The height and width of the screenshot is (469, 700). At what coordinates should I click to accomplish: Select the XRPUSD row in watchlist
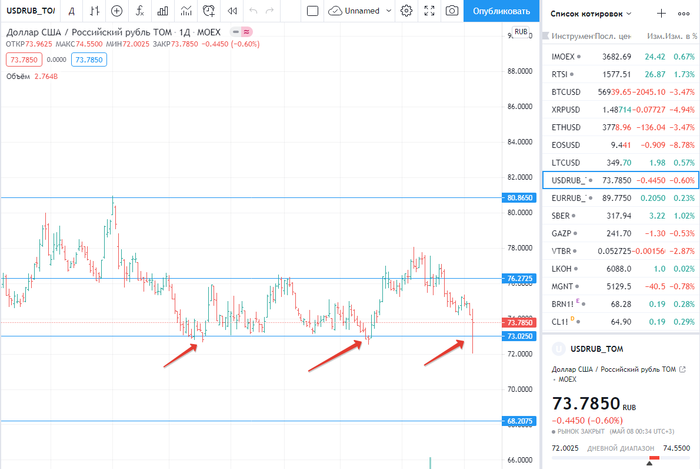point(621,110)
